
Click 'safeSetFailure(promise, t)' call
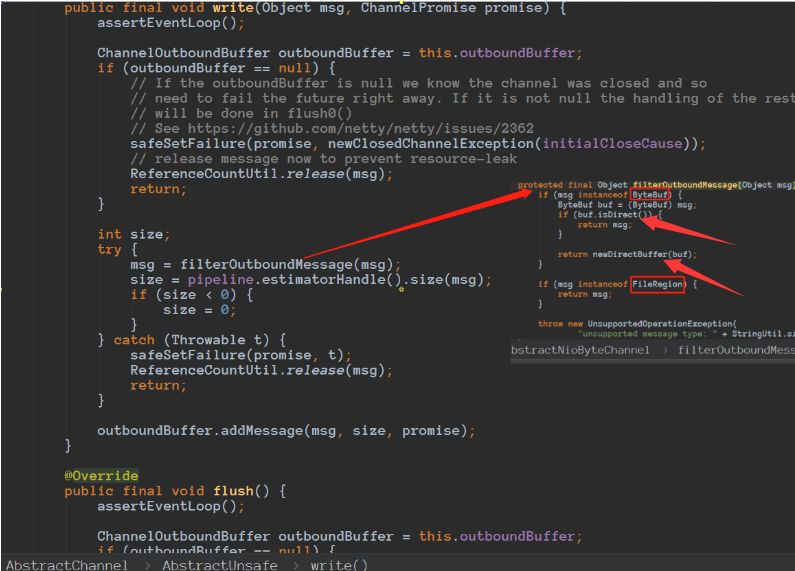[241, 355]
